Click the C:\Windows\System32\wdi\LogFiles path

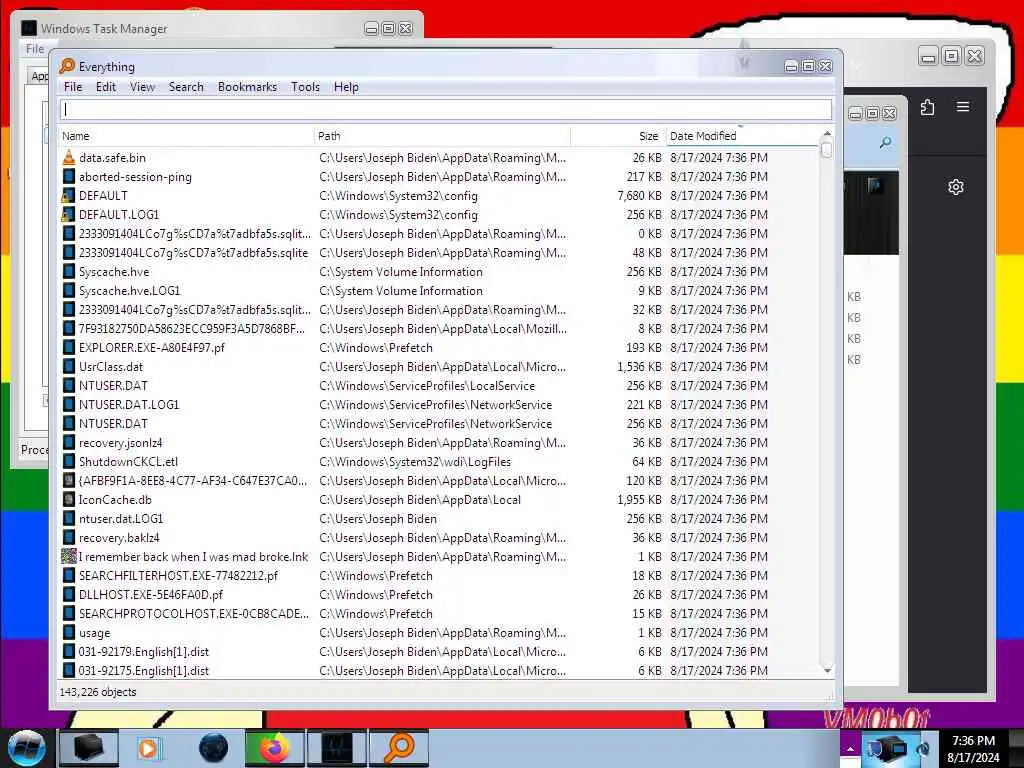pyautogui.click(x=415, y=461)
